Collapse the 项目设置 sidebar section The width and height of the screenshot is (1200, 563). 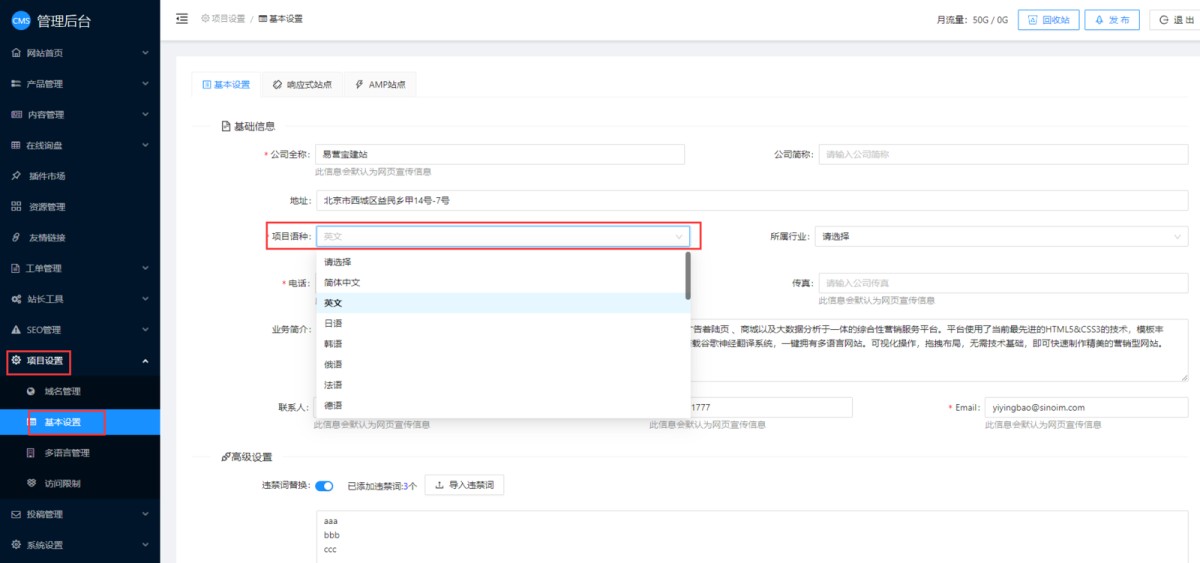pyautogui.click(x=80, y=361)
